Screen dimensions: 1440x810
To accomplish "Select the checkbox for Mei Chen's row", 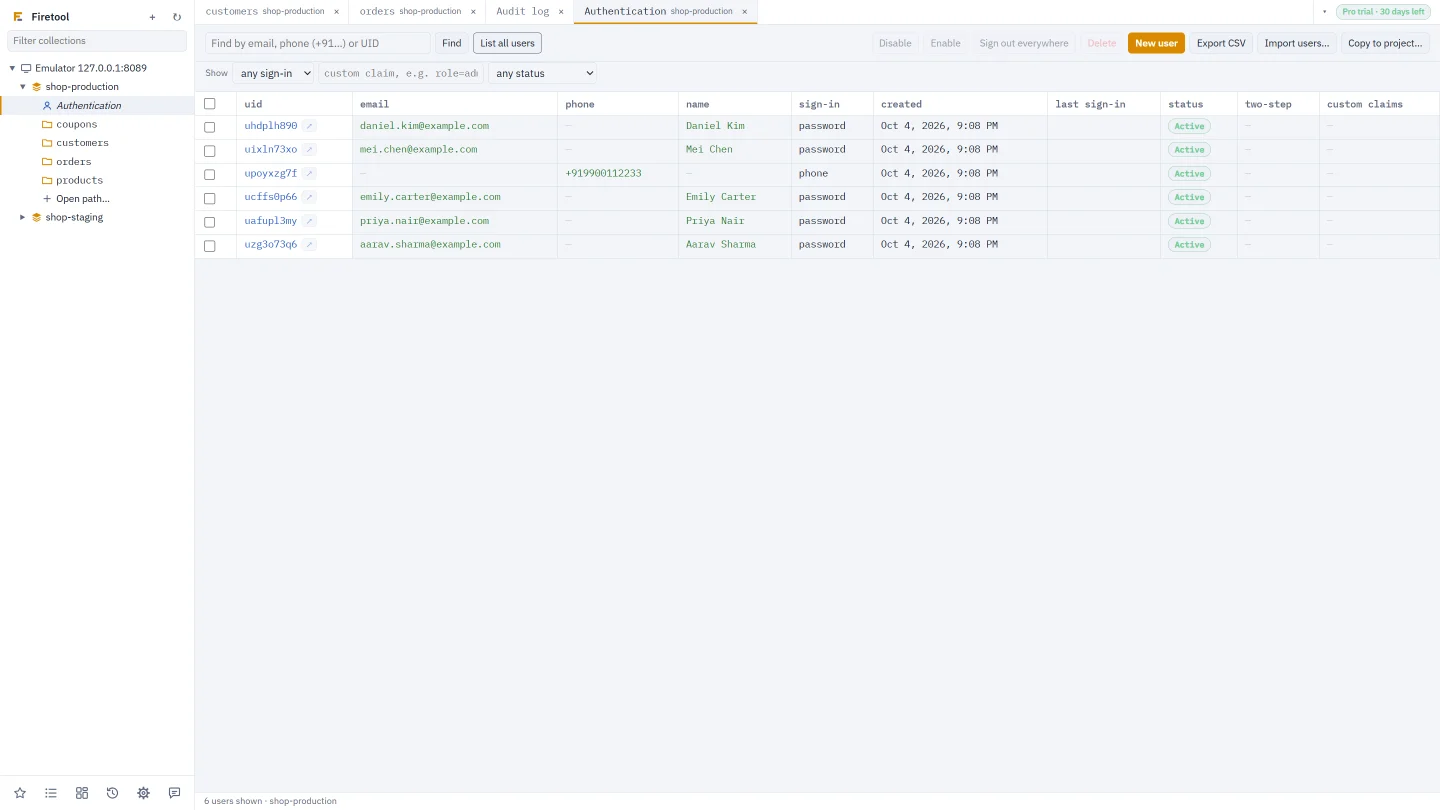I will [x=210, y=151].
